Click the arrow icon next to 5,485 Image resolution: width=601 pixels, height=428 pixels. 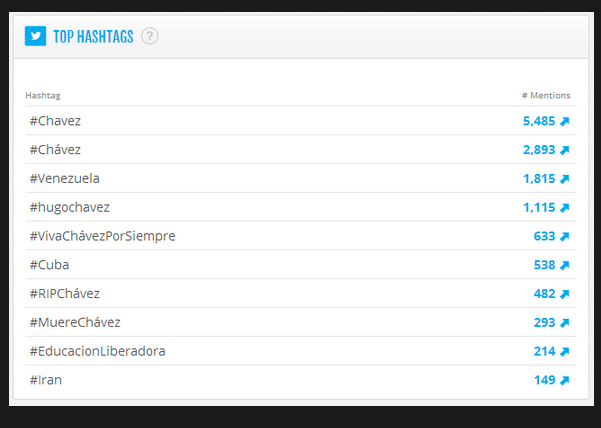tap(565, 121)
